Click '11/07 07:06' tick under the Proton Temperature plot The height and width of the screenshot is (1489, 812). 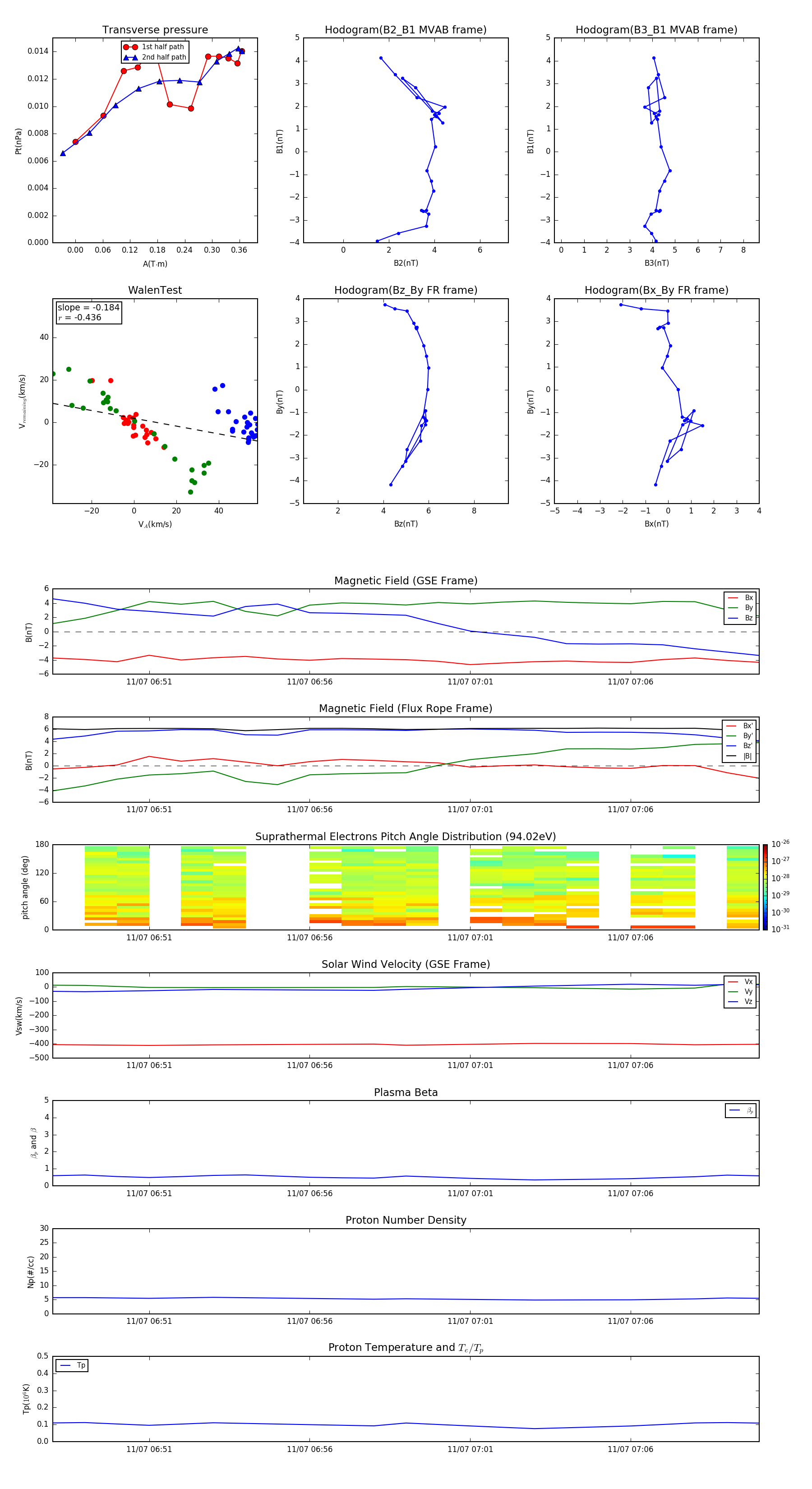point(631,1449)
